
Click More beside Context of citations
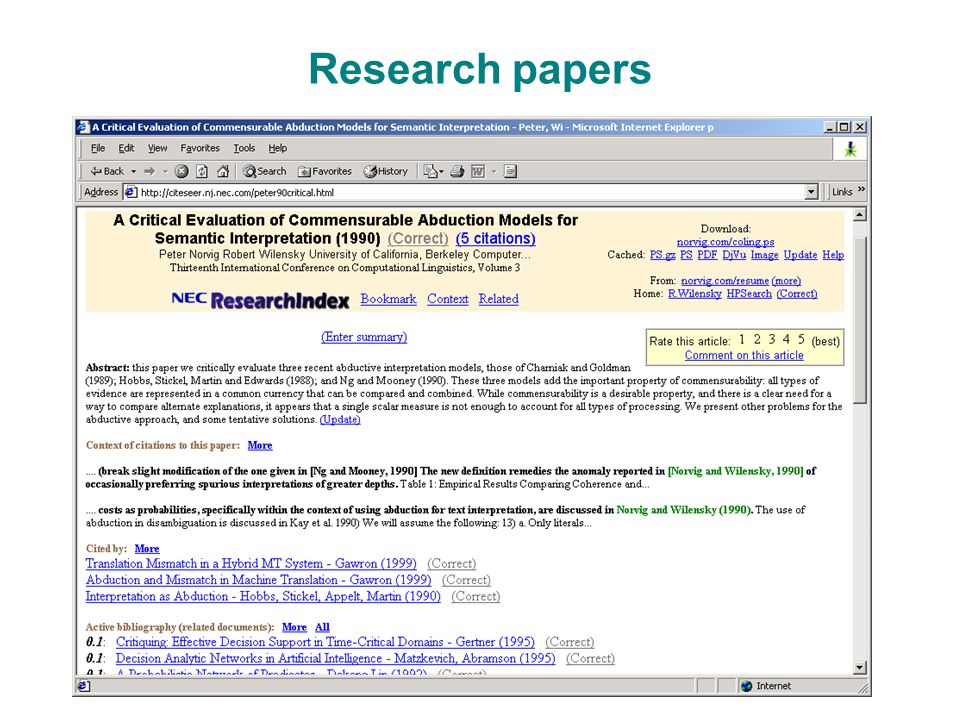[260, 445]
